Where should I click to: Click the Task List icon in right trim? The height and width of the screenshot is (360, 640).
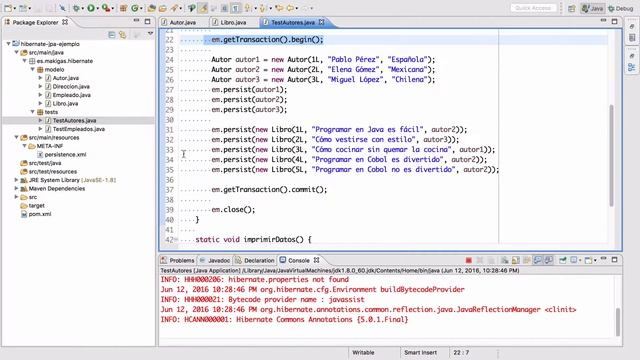[631, 38]
